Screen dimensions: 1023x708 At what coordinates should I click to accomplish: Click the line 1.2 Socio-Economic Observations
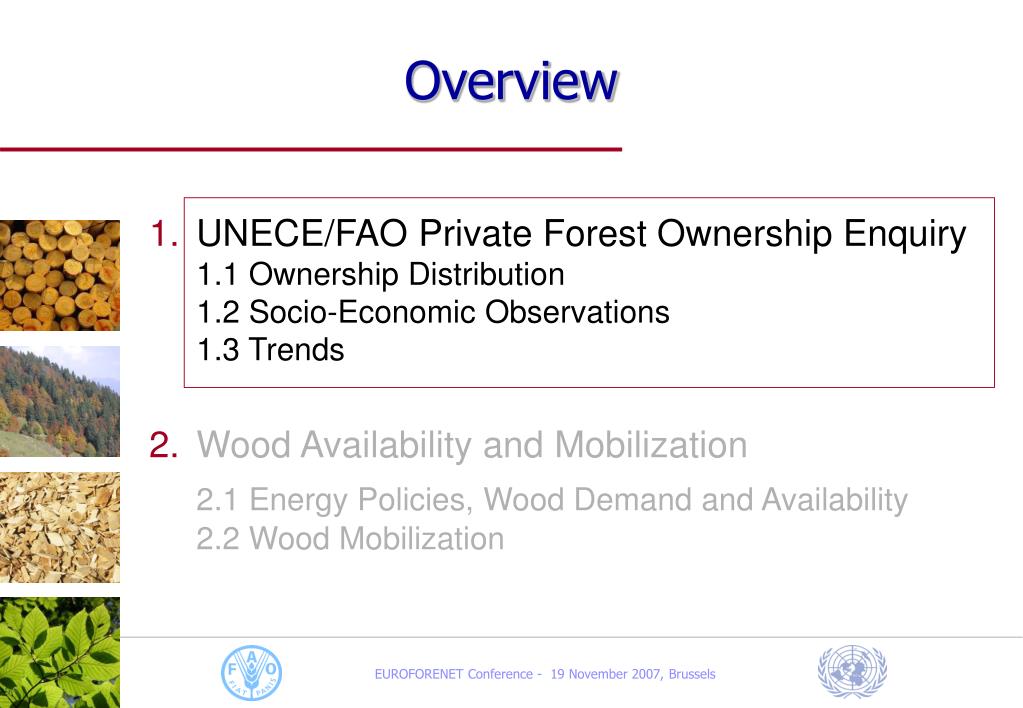pos(433,312)
